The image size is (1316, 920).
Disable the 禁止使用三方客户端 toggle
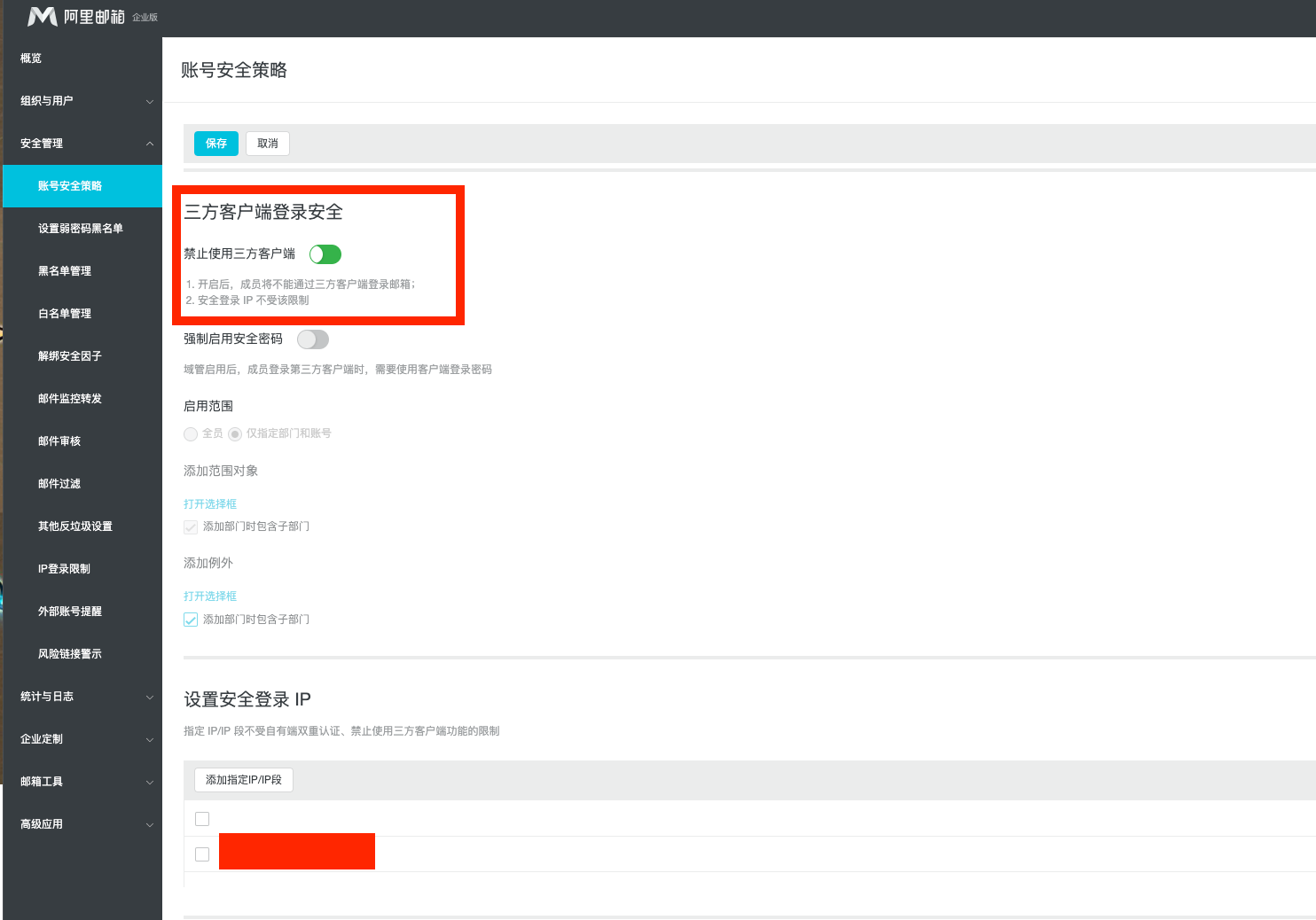[325, 254]
